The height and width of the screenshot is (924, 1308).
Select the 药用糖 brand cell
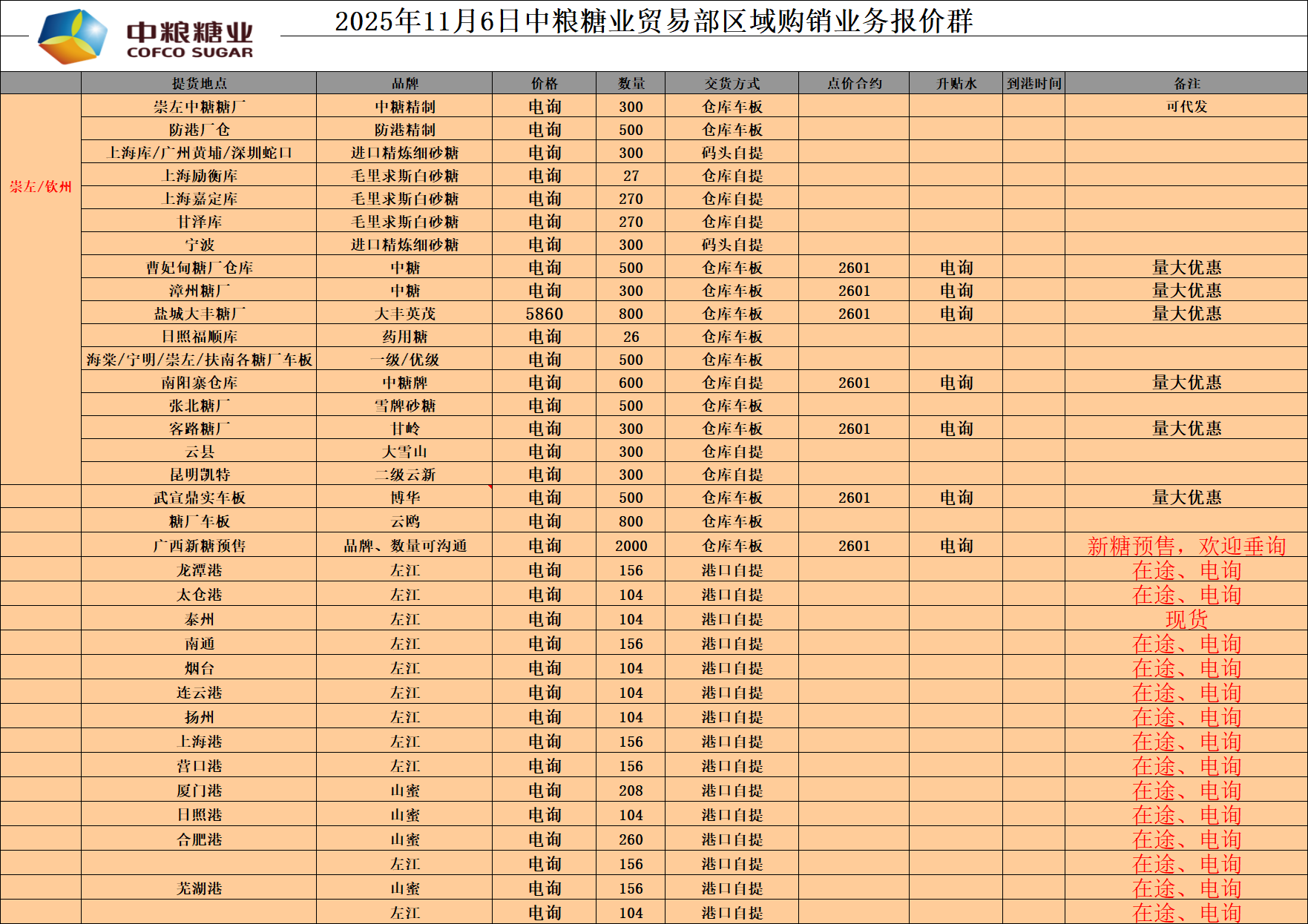[404, 337]
